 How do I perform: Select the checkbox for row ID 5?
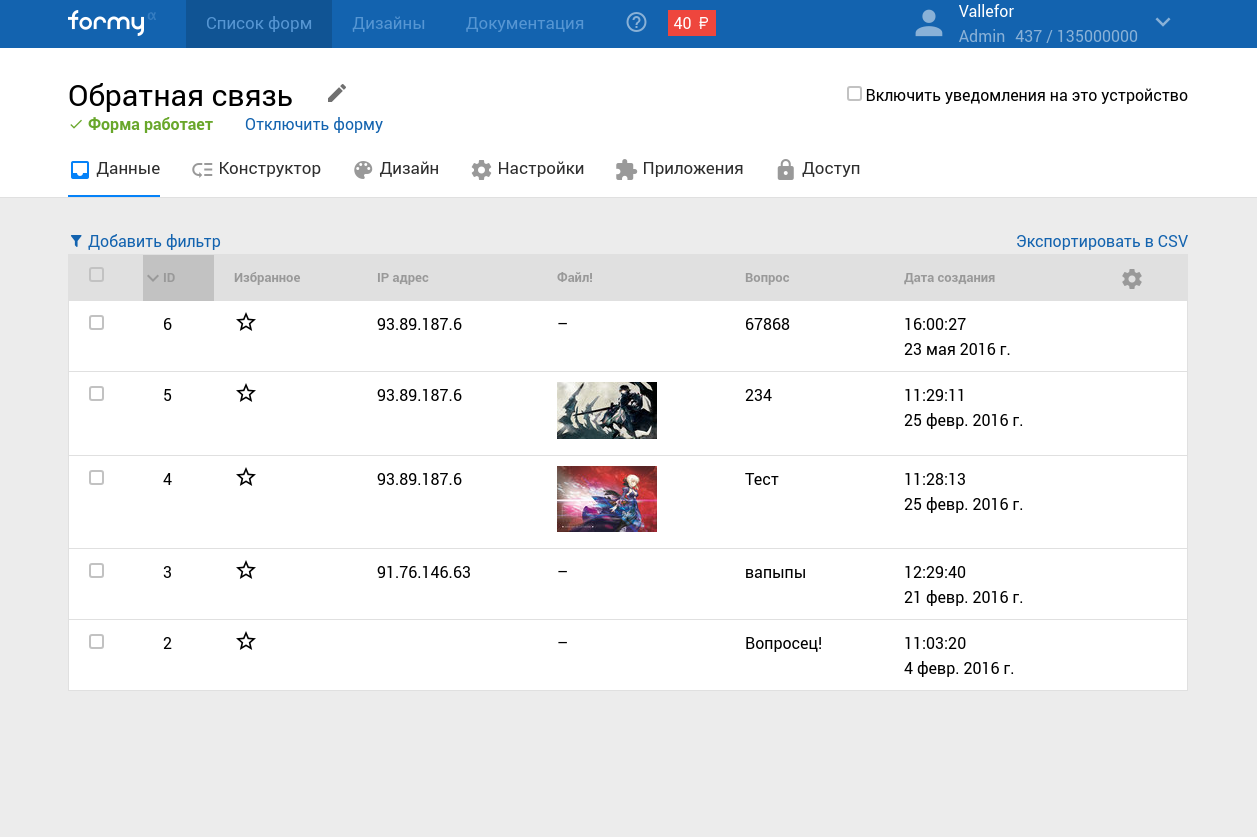[x=96, y=394]
